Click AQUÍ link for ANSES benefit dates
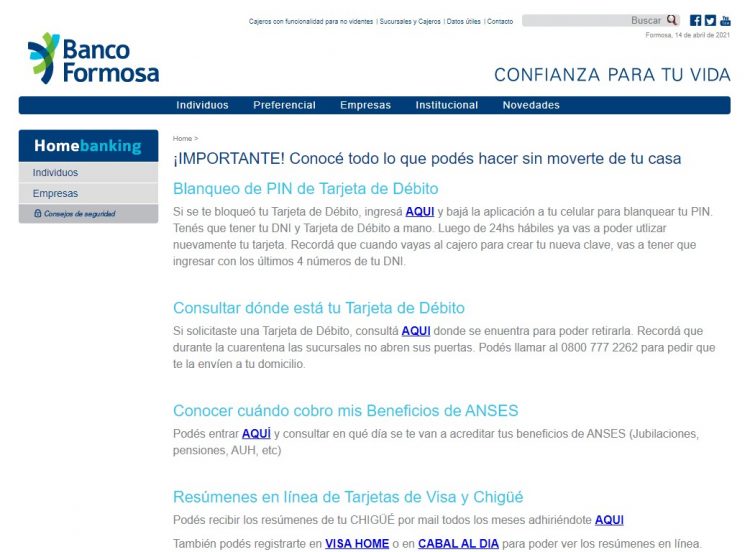Image resolution: width=750 pixels, height=552 pixels. tap(256, 434)
